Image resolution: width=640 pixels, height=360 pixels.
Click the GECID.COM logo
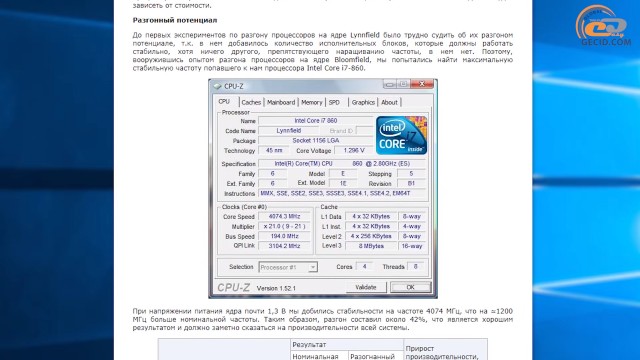point(603,25)
